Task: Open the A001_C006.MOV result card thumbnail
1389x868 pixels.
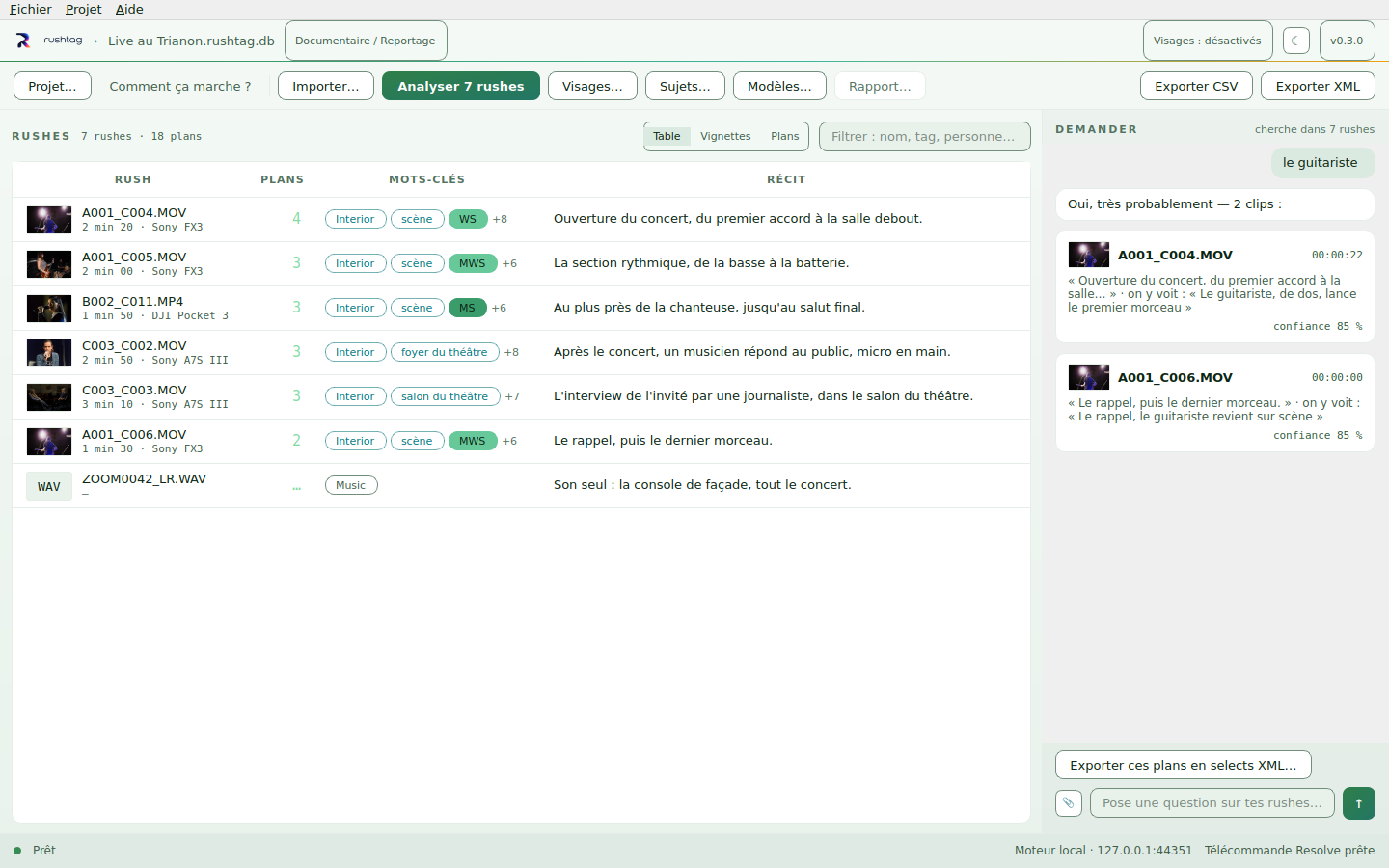Action: coord(1089,377)
